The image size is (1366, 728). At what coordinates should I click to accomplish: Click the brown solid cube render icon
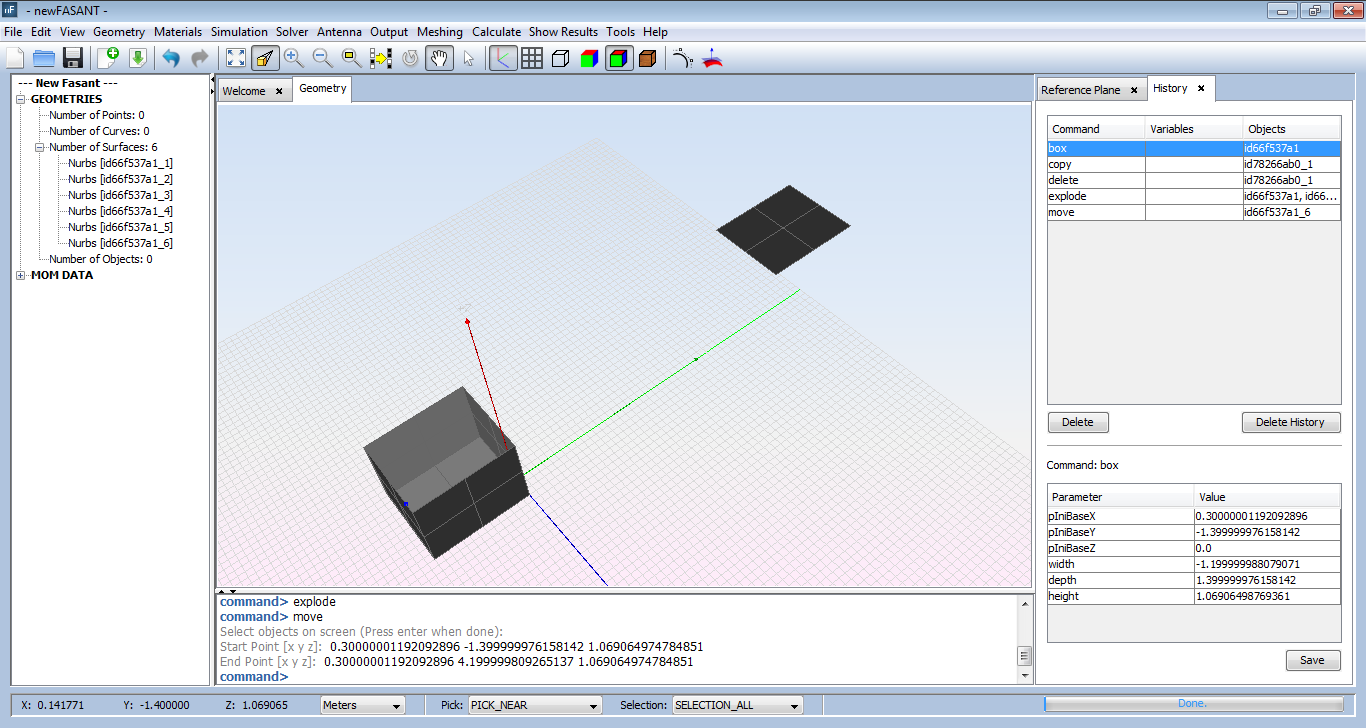click(x=647, y=58)
